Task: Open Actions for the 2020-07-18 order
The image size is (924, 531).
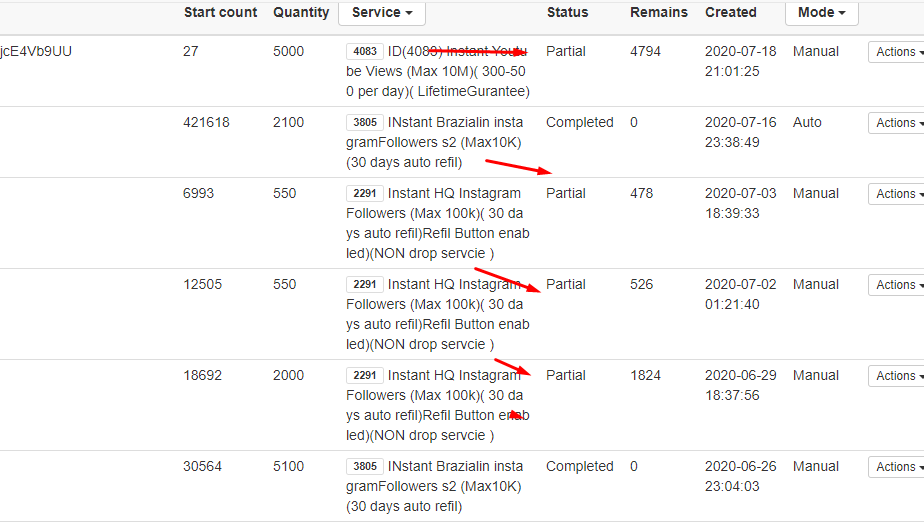Action: tap(896, 52)
